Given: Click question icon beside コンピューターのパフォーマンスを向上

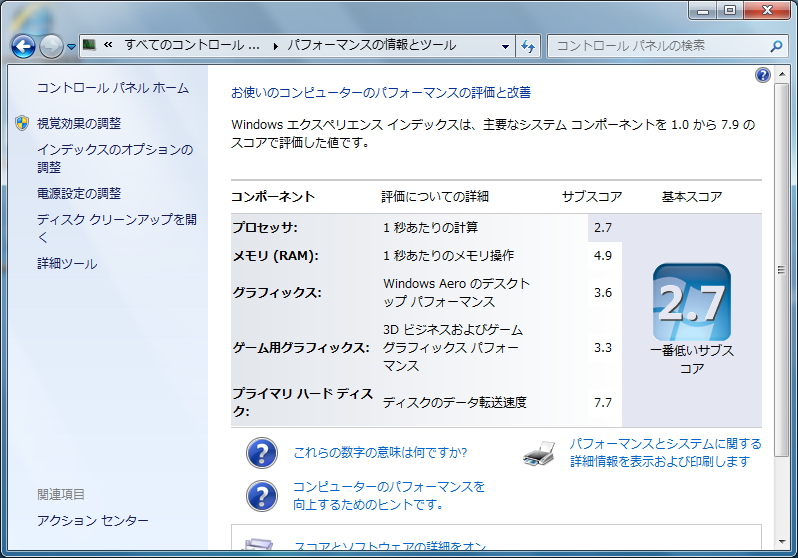Looking at the screenshot, I should 262,496.
